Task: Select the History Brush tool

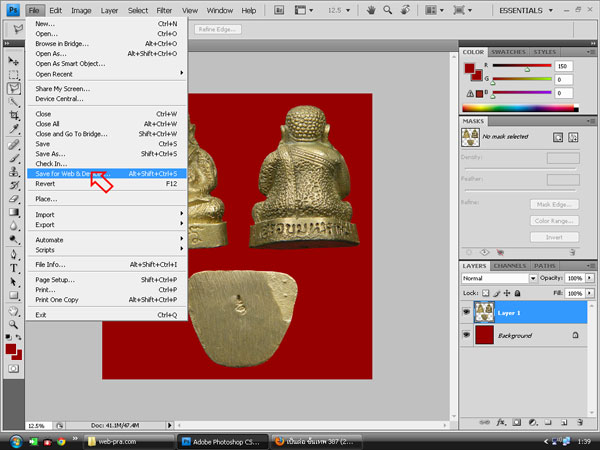Action: coord(14,185)
